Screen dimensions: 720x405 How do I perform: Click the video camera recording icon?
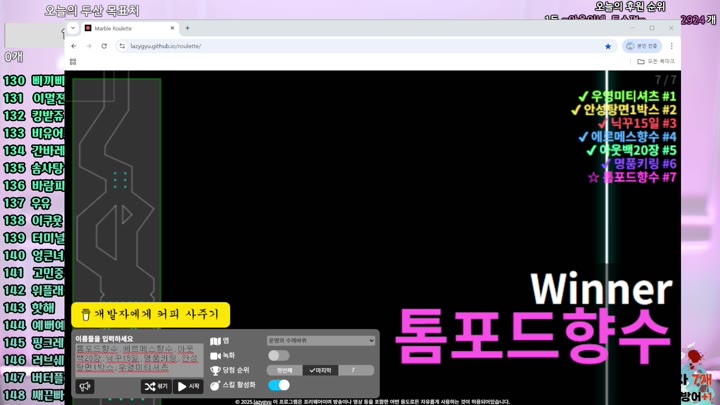point(215,356)
